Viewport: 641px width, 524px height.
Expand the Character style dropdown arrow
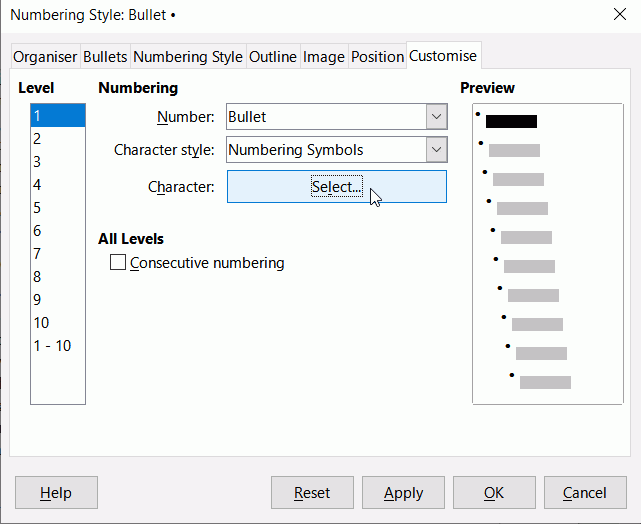(436, 150)
